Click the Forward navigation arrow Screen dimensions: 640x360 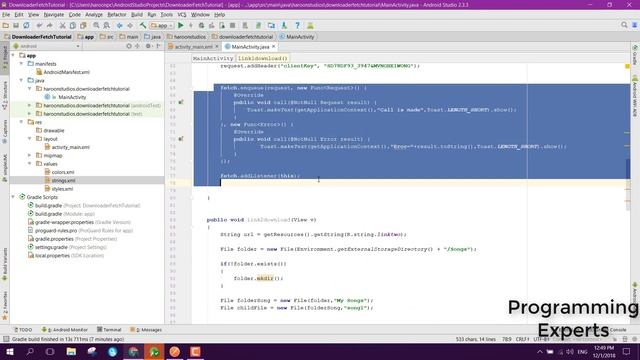point(130,25)
